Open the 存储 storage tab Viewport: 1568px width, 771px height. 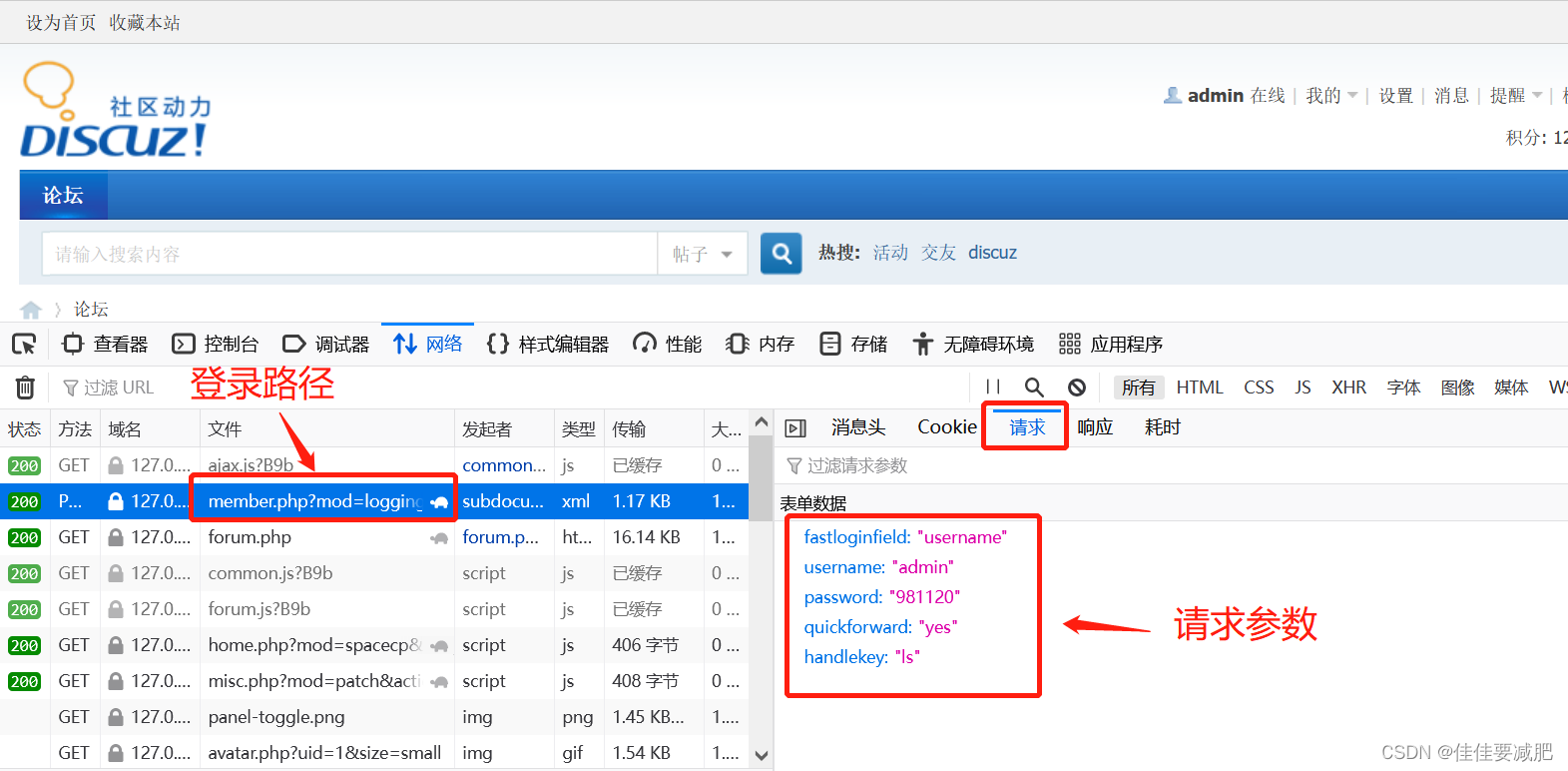[x=853, y=345]
